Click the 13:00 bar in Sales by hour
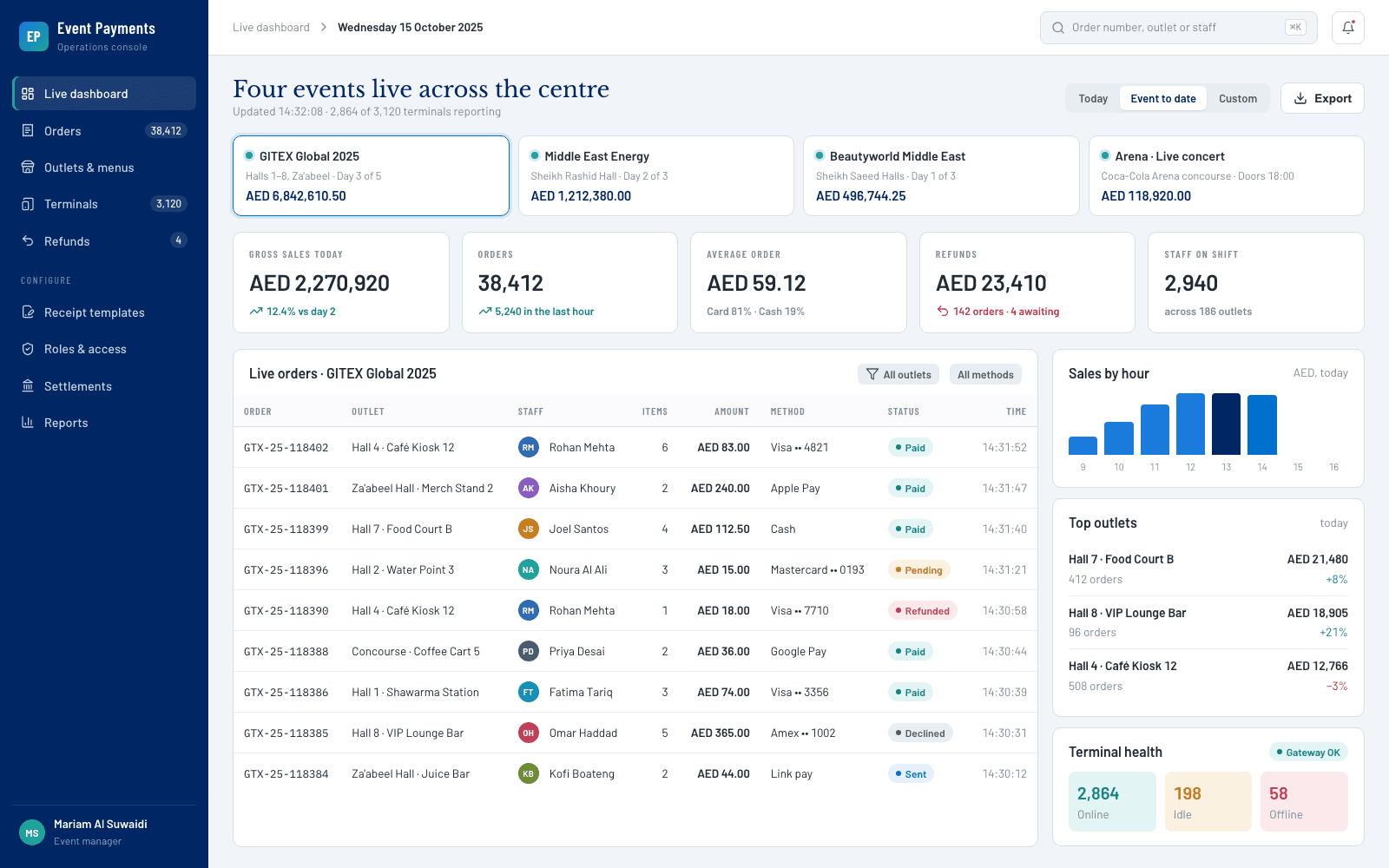1389x868 pixels. point(1226,424)
